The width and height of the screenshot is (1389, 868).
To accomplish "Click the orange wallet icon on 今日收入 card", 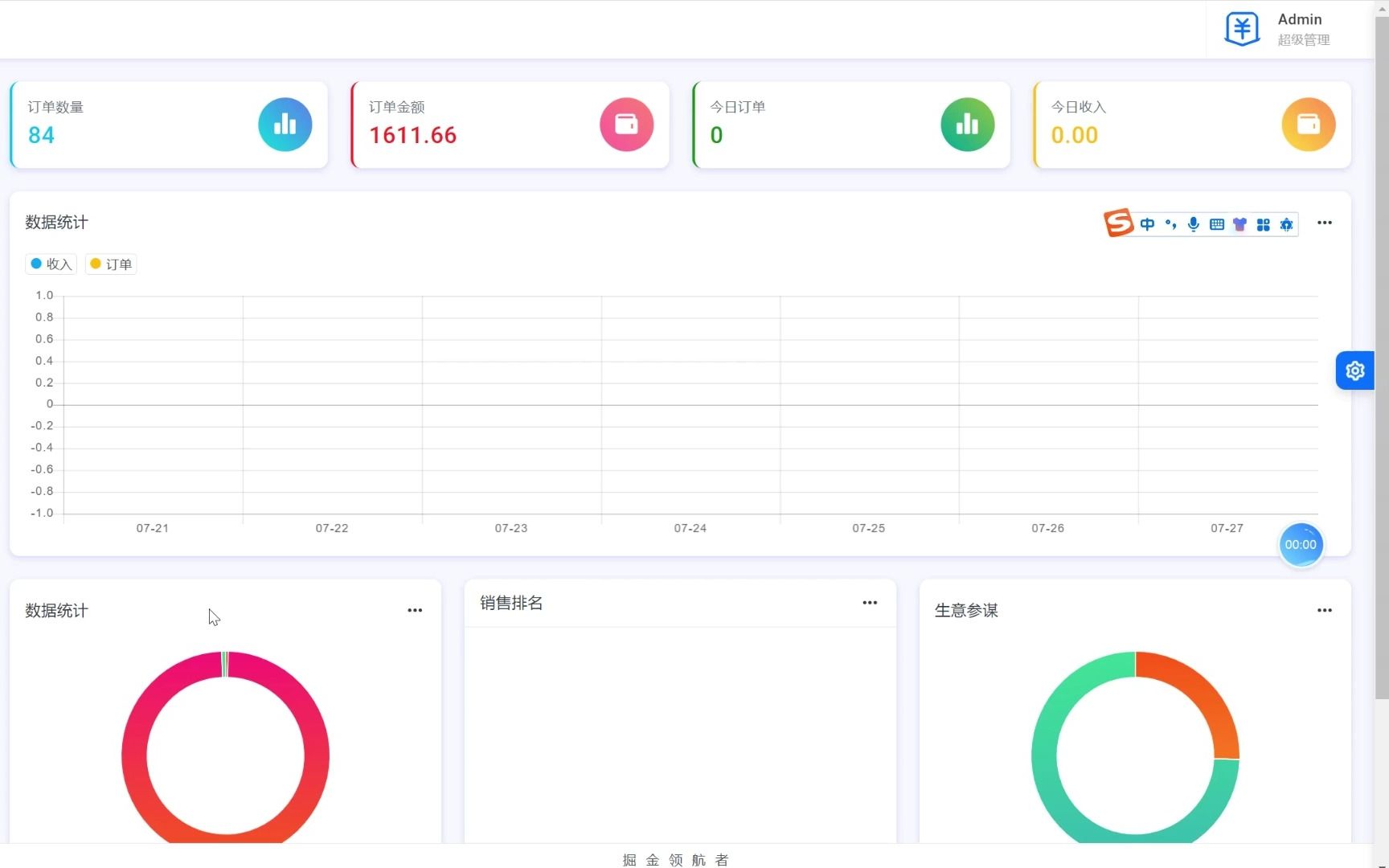I will coord(1309,125).
